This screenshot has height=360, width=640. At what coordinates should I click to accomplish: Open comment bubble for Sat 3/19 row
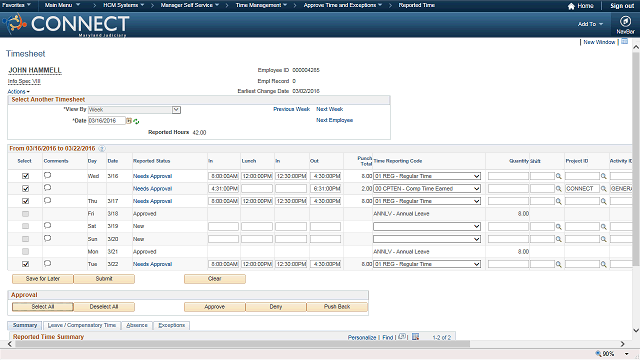coord(47,226)
